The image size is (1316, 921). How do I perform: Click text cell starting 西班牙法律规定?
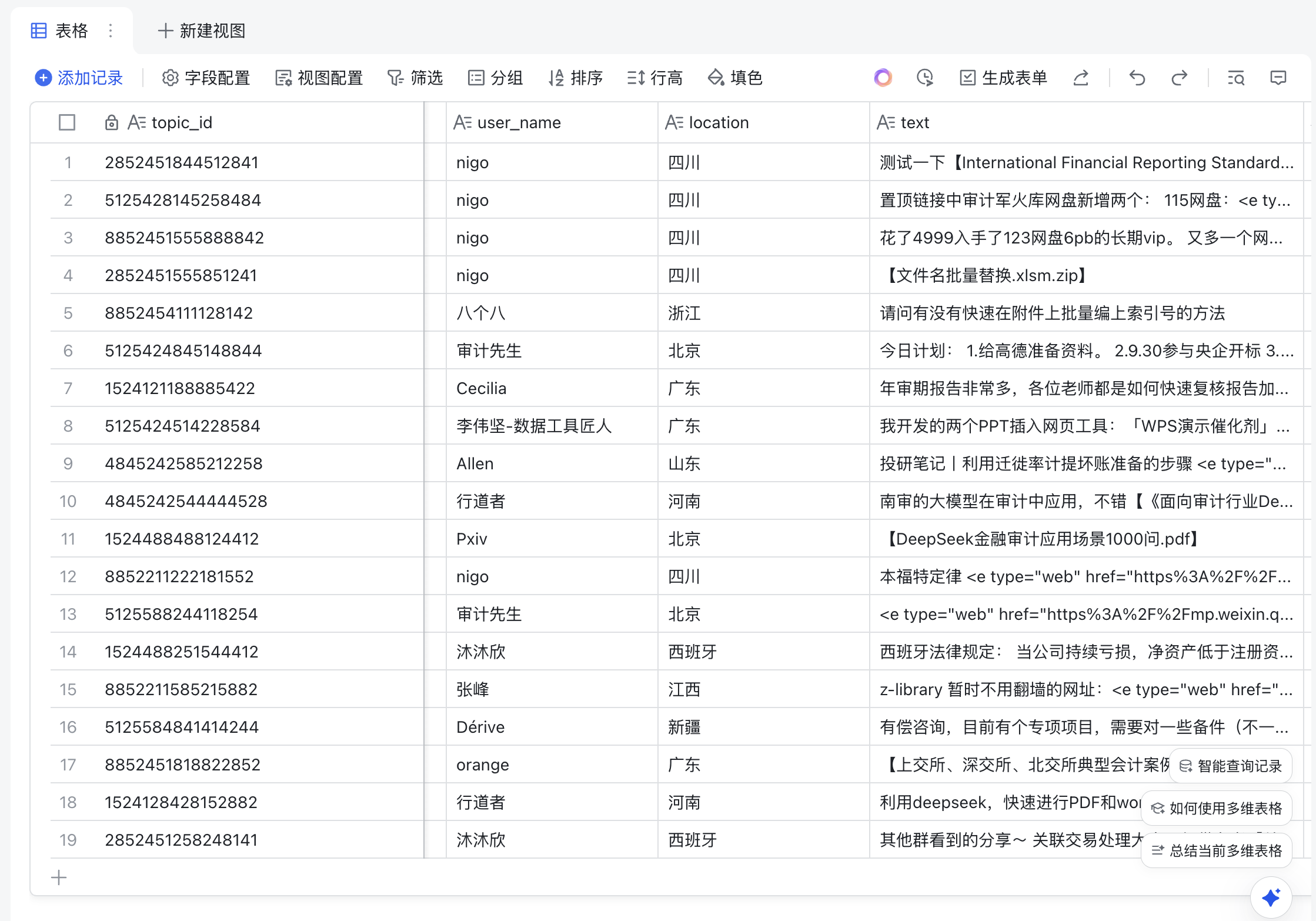[x=1087, y=652]
